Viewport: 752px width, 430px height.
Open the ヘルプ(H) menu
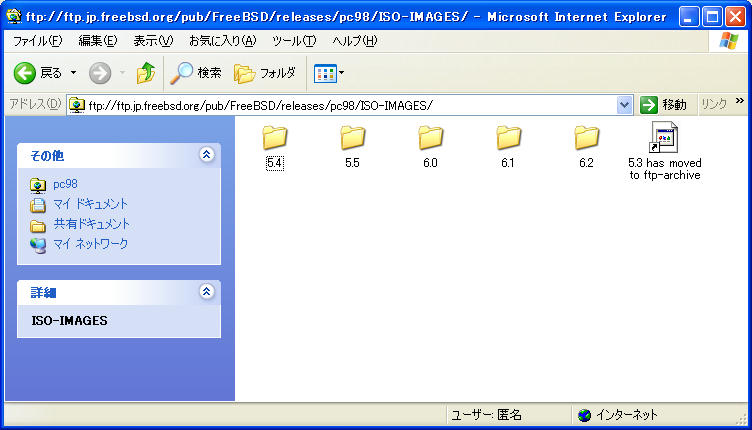tap(355, 41)
